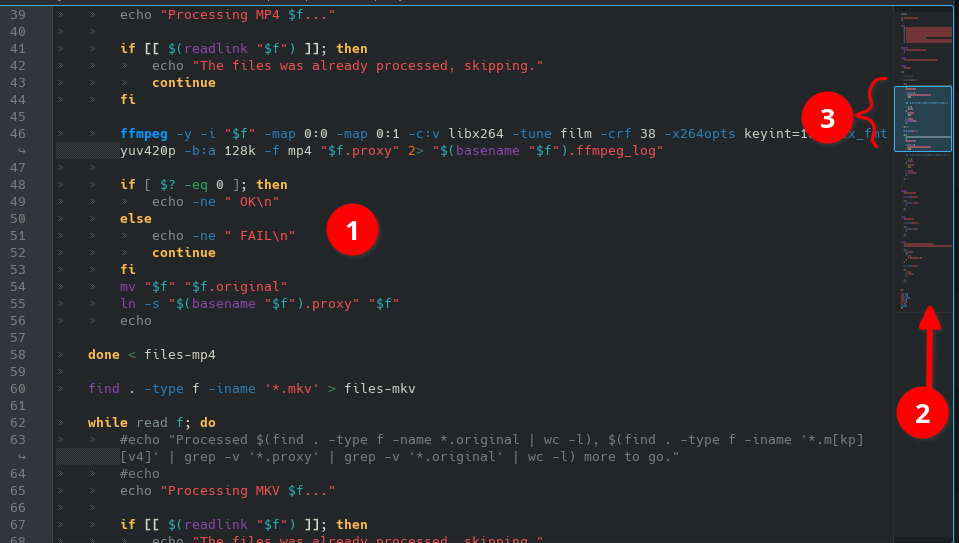Viewport: 959px width, 543px height.
Task: Click the done keyword on line 58
Action: pos(103,355)
